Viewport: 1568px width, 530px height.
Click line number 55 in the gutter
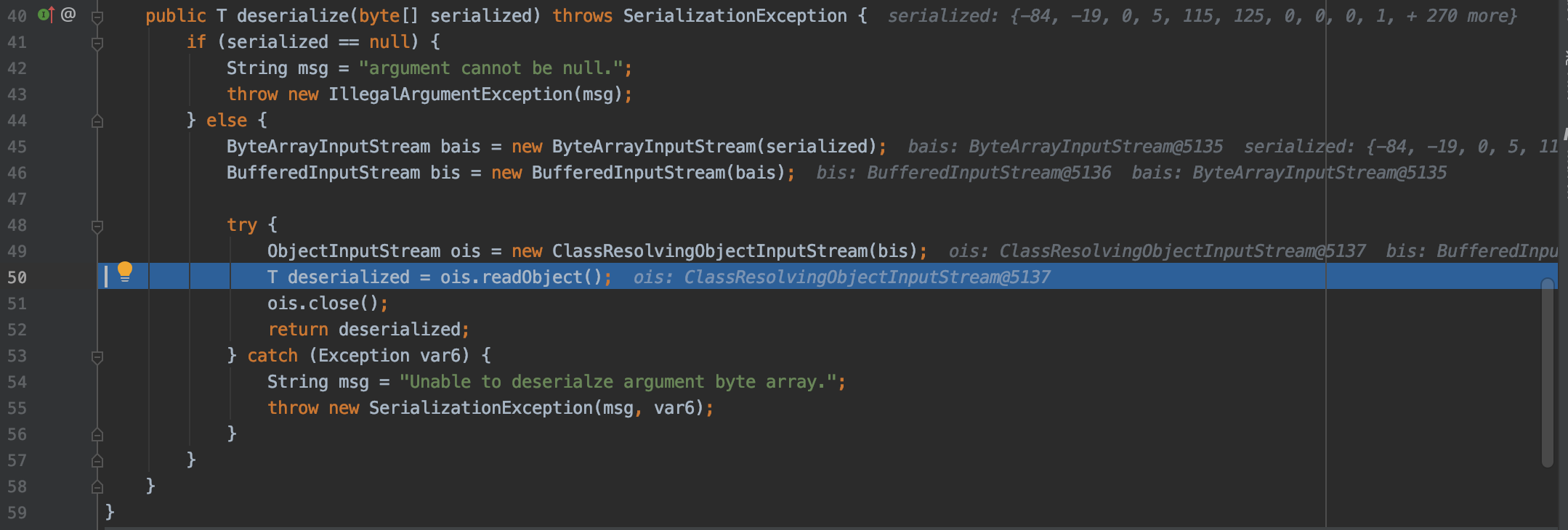point(17,408)
